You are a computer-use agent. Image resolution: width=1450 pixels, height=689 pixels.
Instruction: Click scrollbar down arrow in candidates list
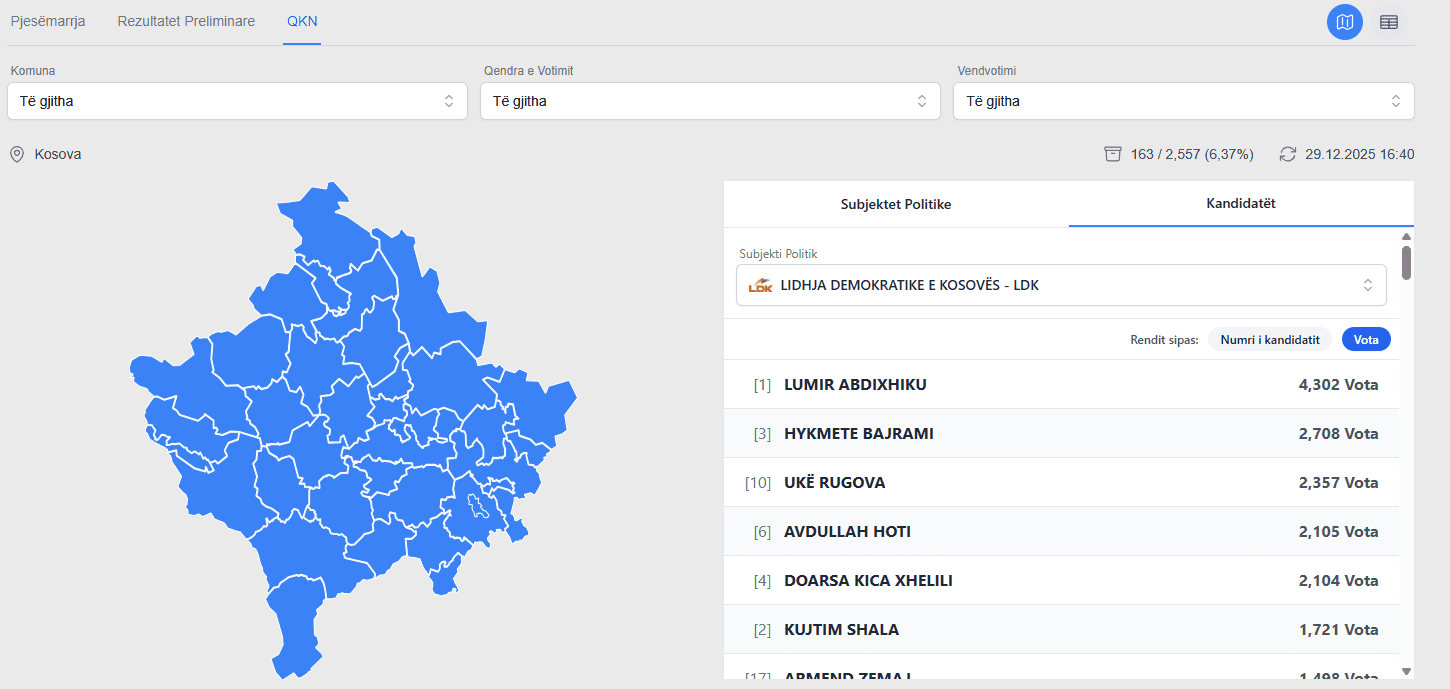[x=1406, y=671]
